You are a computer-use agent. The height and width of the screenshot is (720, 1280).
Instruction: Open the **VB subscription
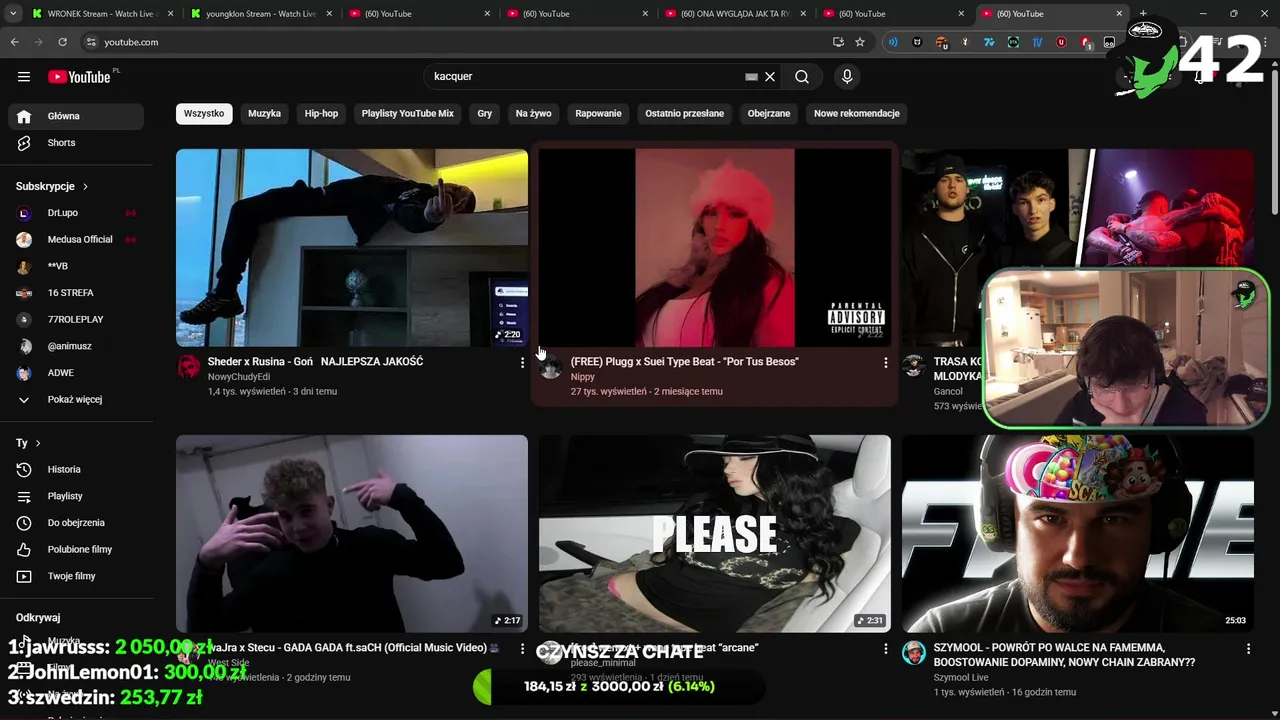[x=76, y=266]
